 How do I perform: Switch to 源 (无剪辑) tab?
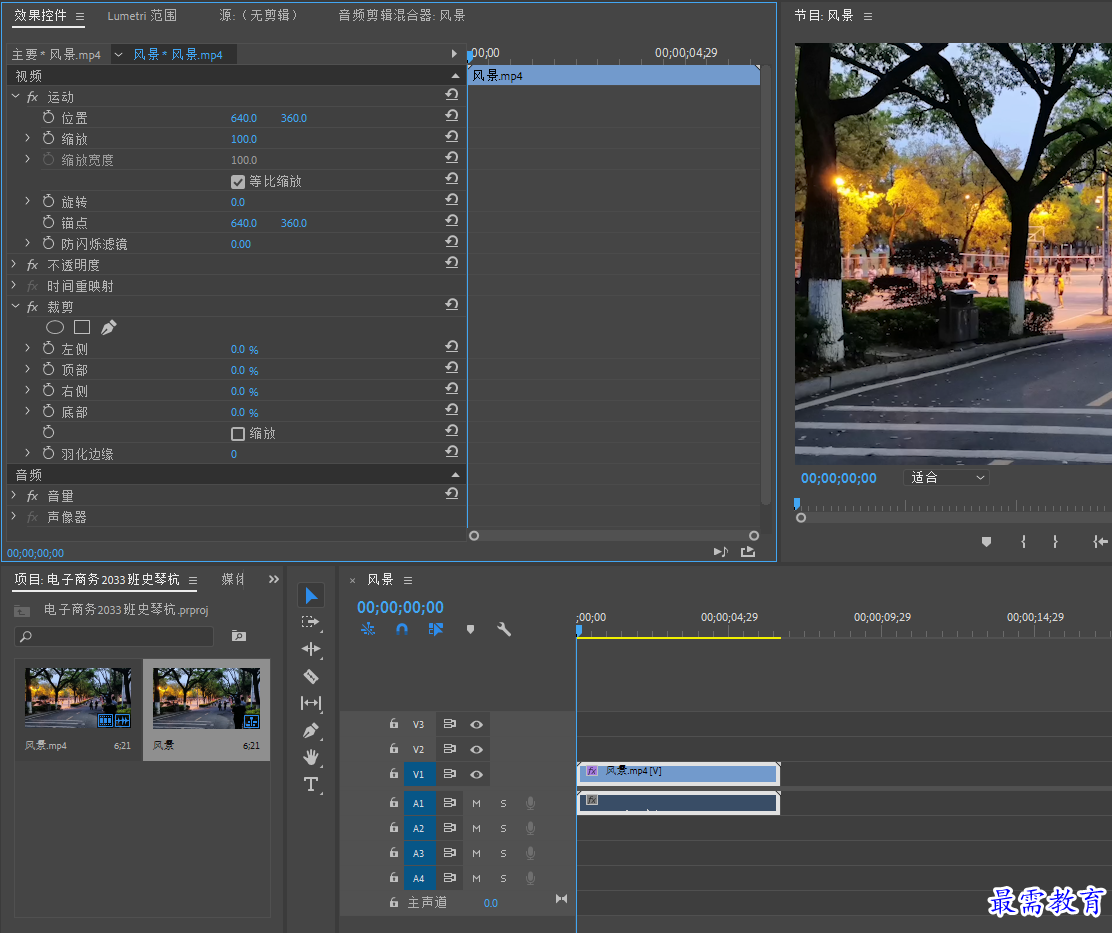click(258, 16)
